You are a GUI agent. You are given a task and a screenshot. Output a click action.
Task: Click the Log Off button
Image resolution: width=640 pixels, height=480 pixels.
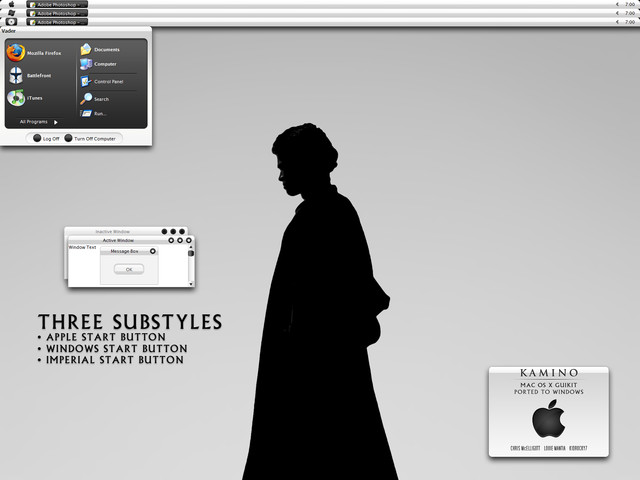tap(46, 138)
